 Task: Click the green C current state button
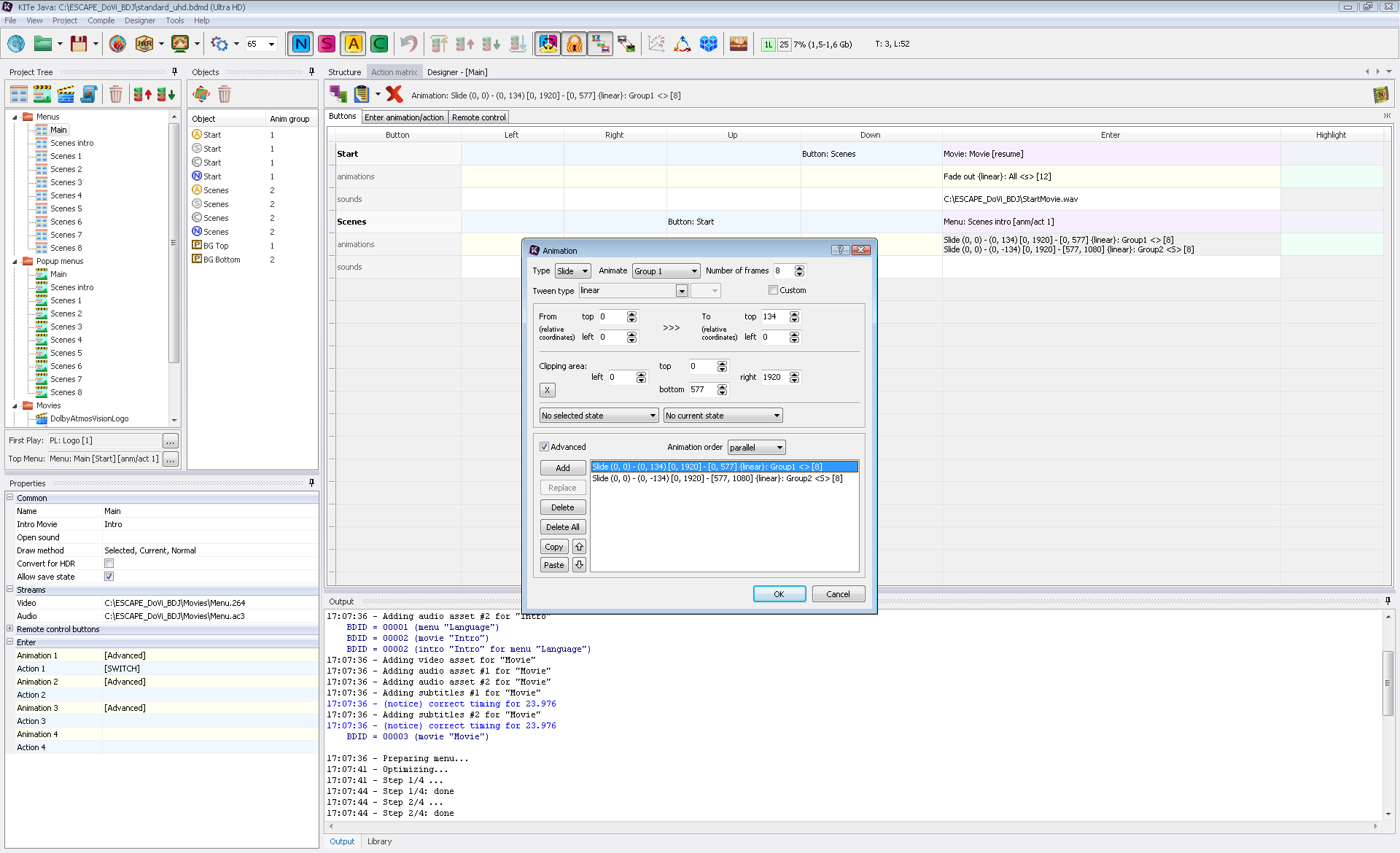pos(379,44)
